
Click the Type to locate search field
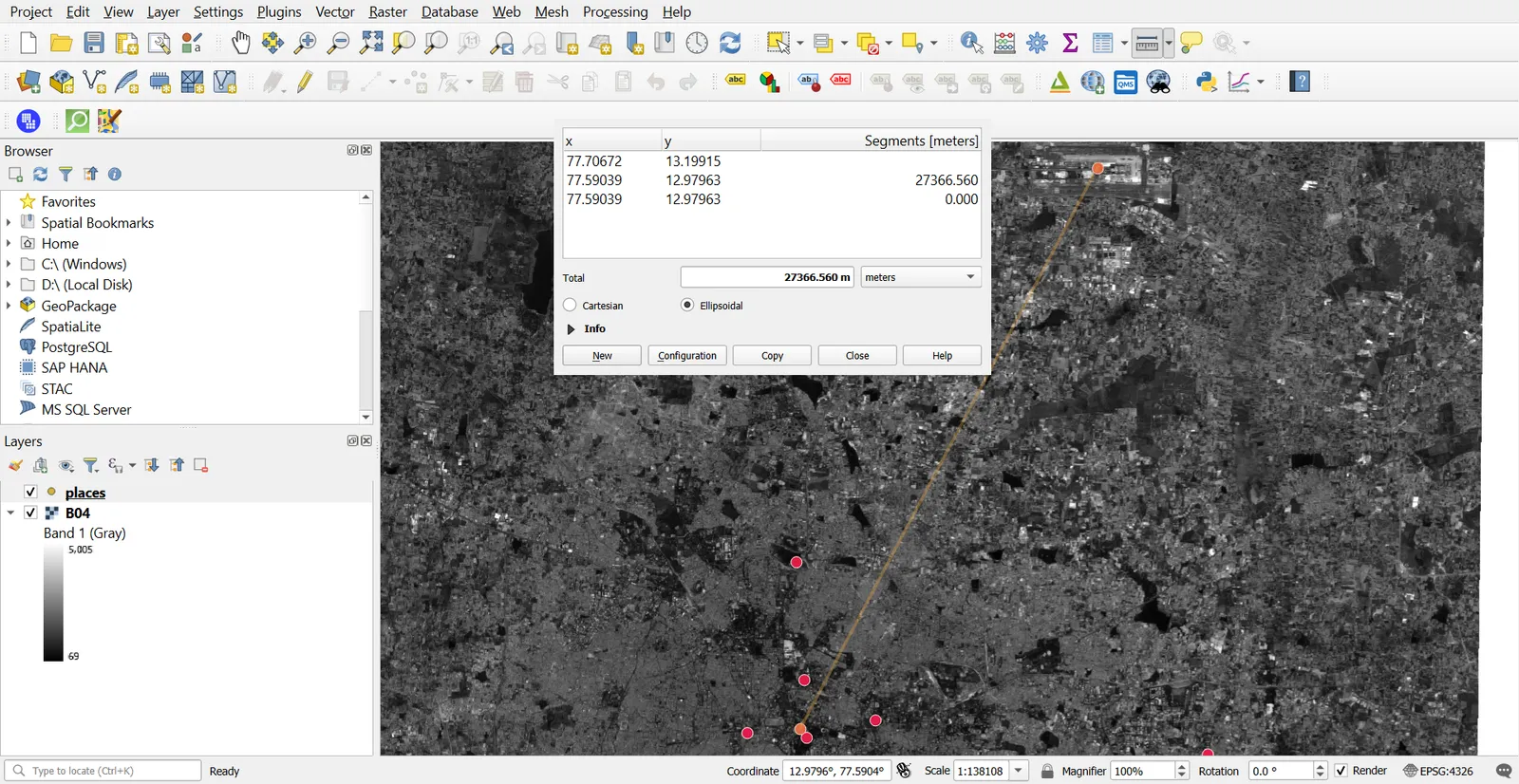[x=103, y=771]
